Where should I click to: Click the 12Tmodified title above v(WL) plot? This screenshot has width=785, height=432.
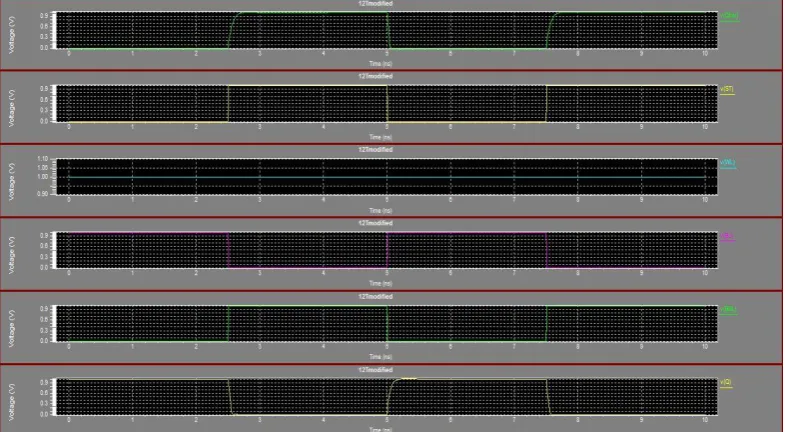pos(375,150)
